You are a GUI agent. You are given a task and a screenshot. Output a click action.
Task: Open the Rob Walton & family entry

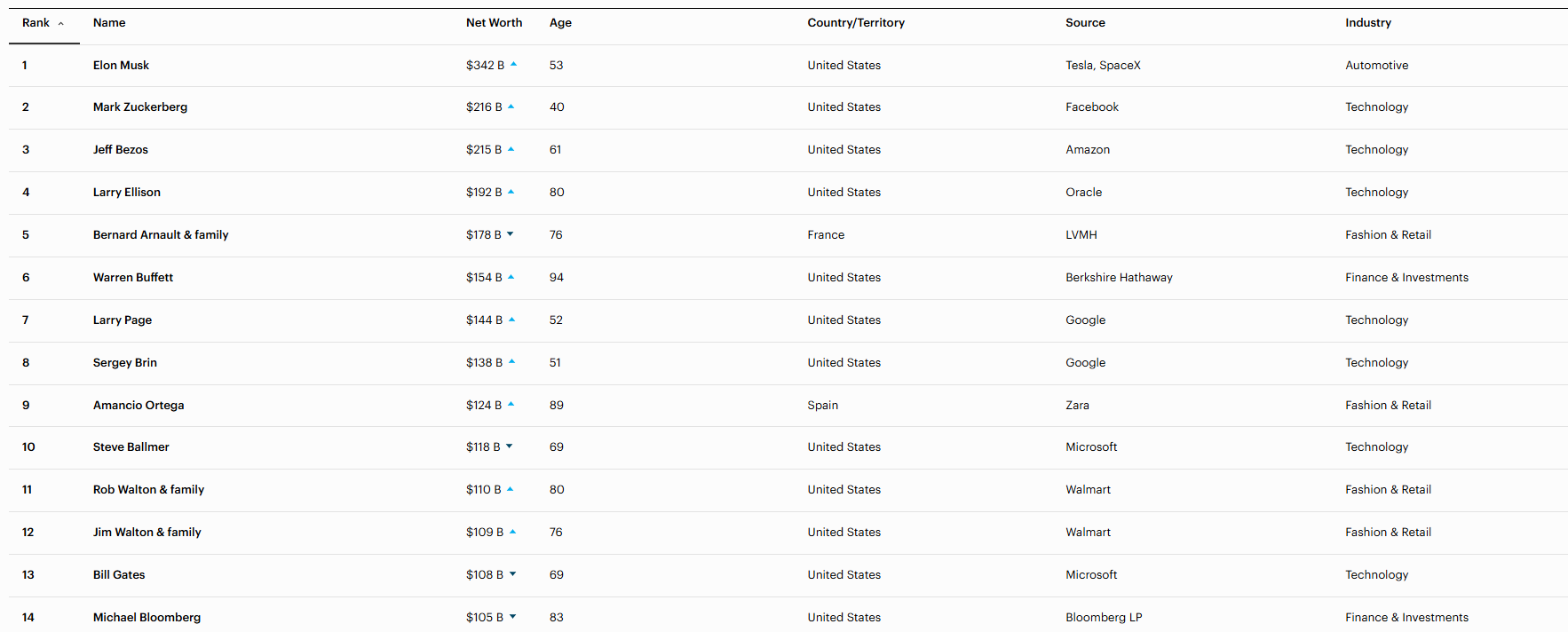(148, 490)
